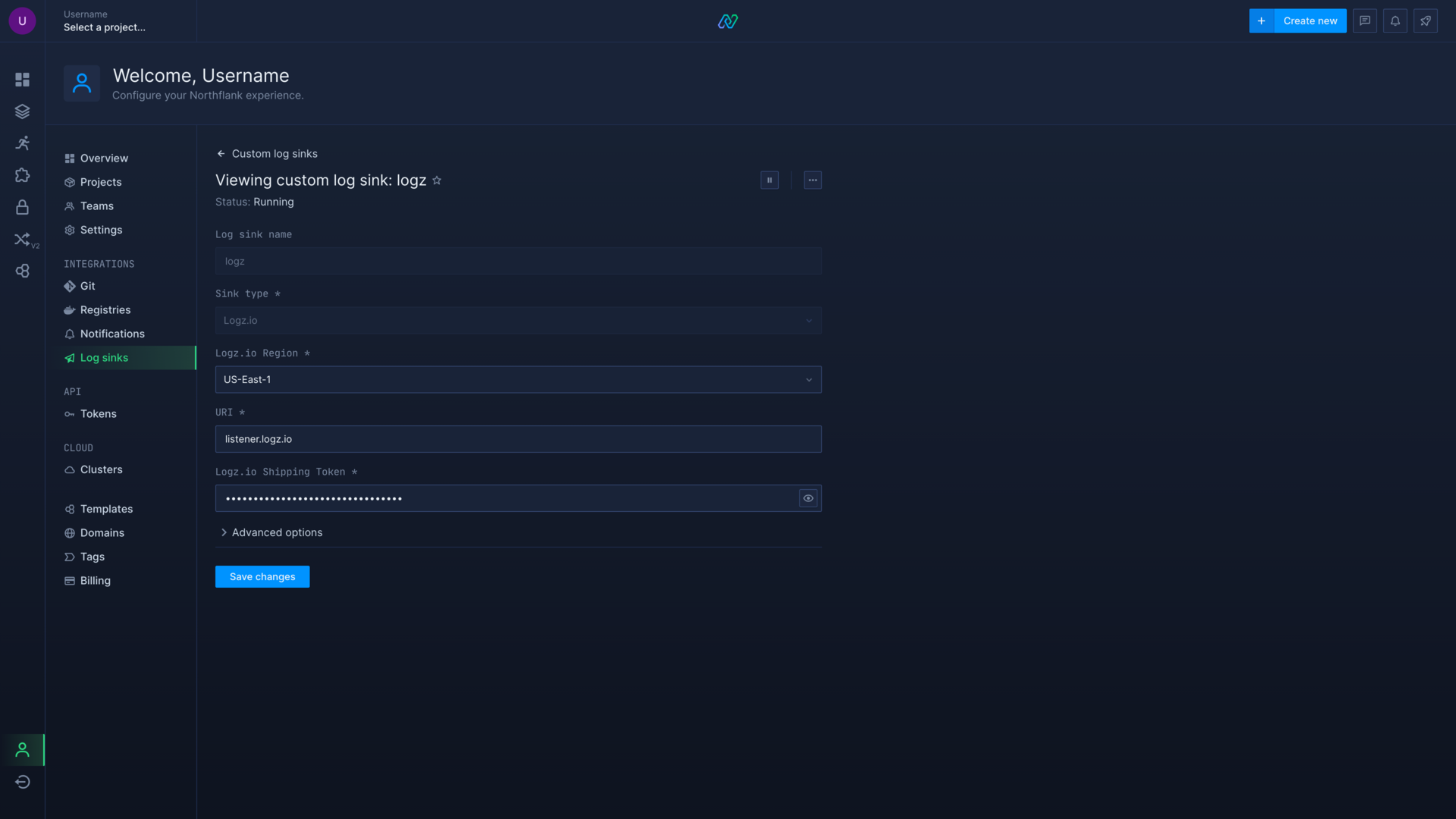Open Registries in sidebar
The image size is (1456, 819).
(97, 310)
